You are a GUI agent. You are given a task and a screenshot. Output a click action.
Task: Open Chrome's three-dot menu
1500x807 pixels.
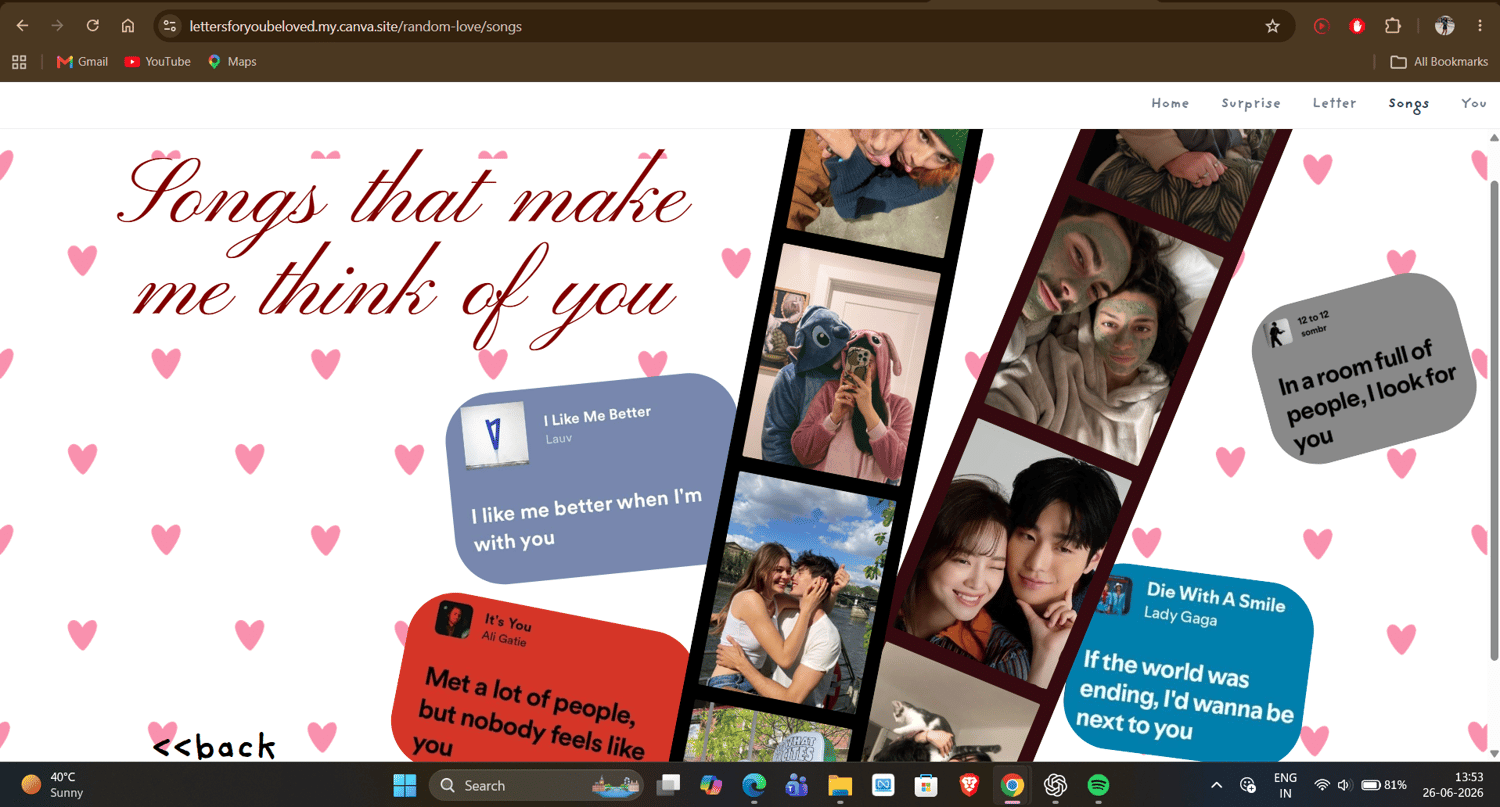pyautogui.click(x=1480, y=26)
